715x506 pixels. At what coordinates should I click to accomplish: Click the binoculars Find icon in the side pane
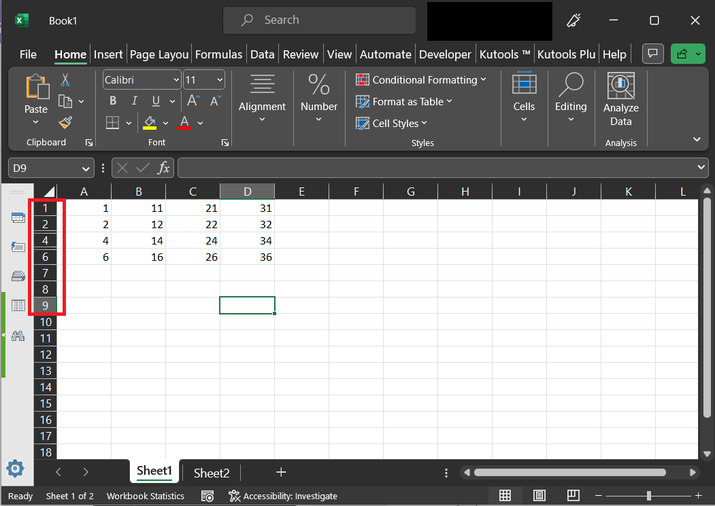[x=17, y=336]
